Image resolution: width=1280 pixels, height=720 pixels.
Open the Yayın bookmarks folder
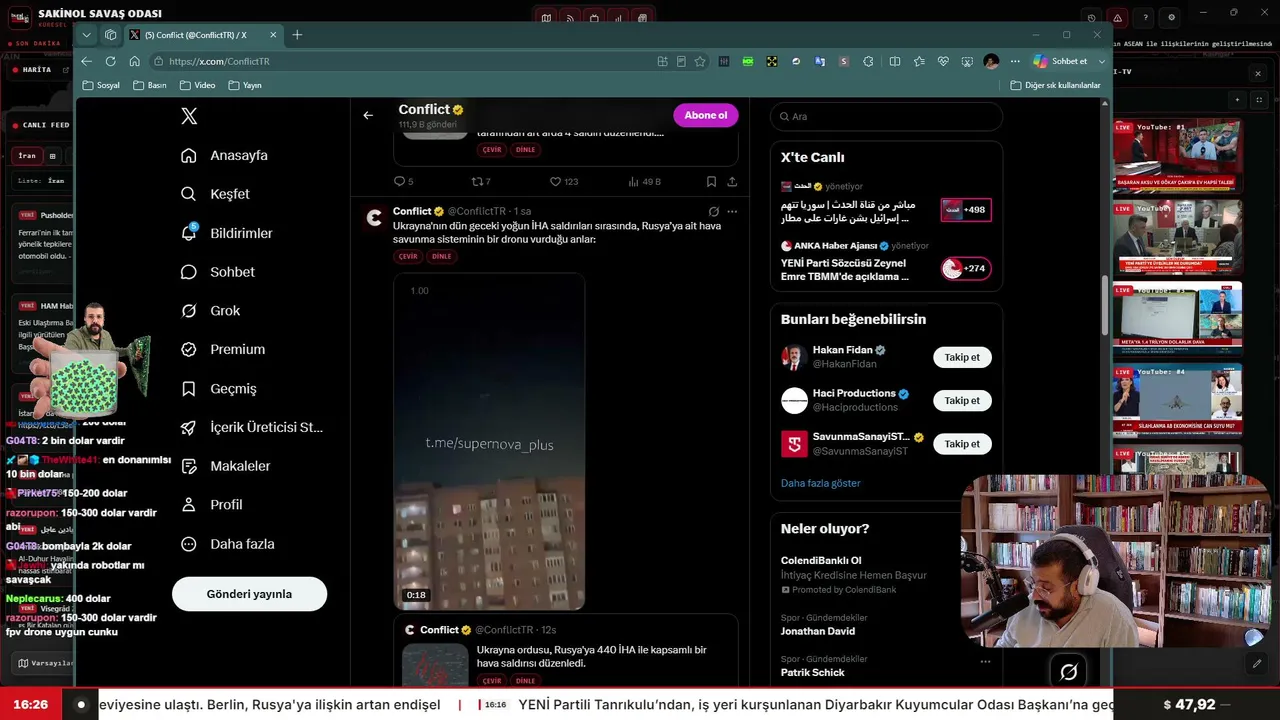pyautogui.click(x=245, y=86)
